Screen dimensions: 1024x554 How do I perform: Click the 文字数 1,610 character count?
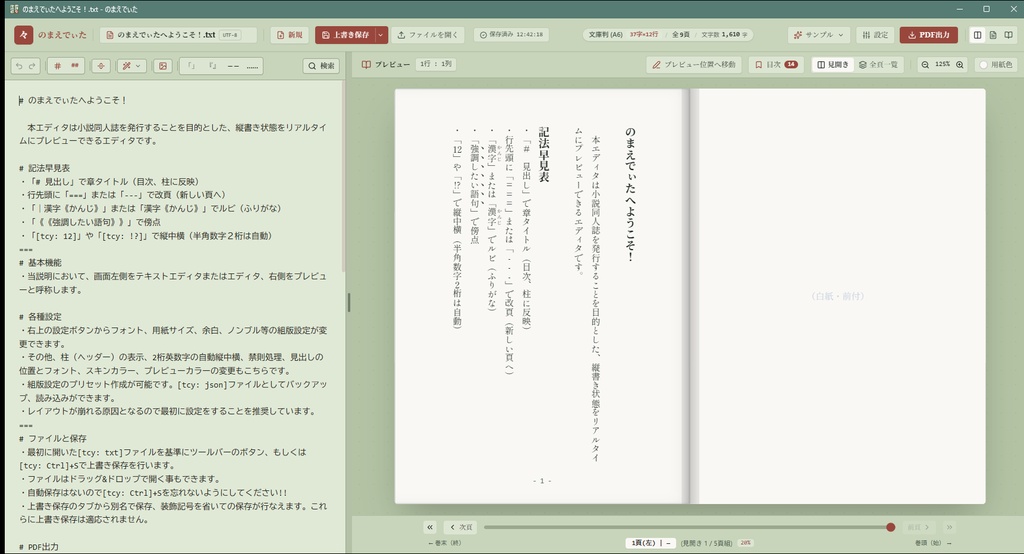point(725,35)
